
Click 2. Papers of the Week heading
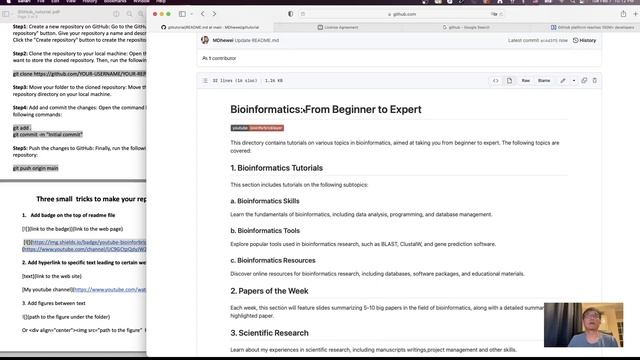coord(269,291)
